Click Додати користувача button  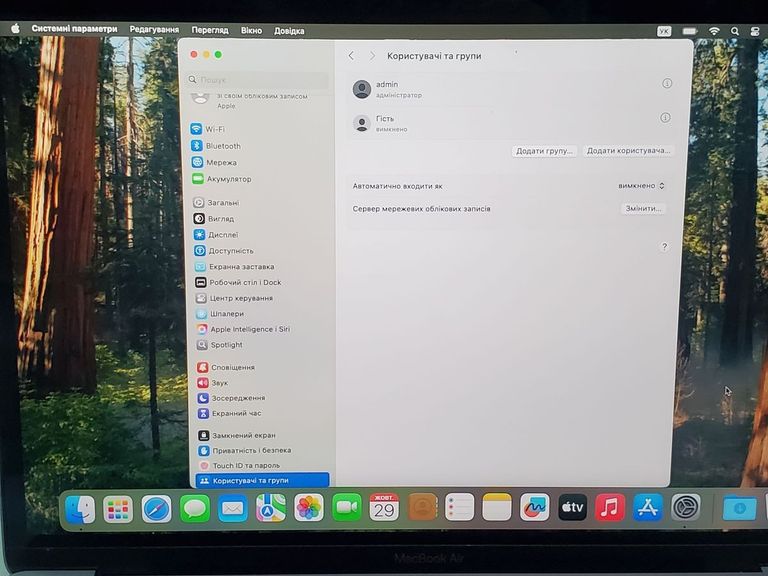pyautogui.click(x=628, y=151)
